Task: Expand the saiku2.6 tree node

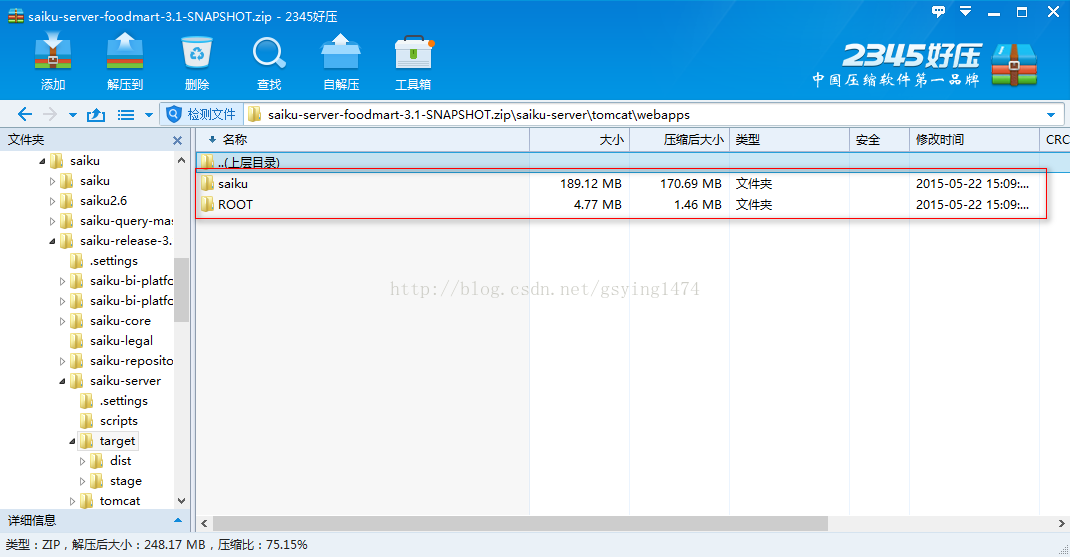Action: pos(53,201)
